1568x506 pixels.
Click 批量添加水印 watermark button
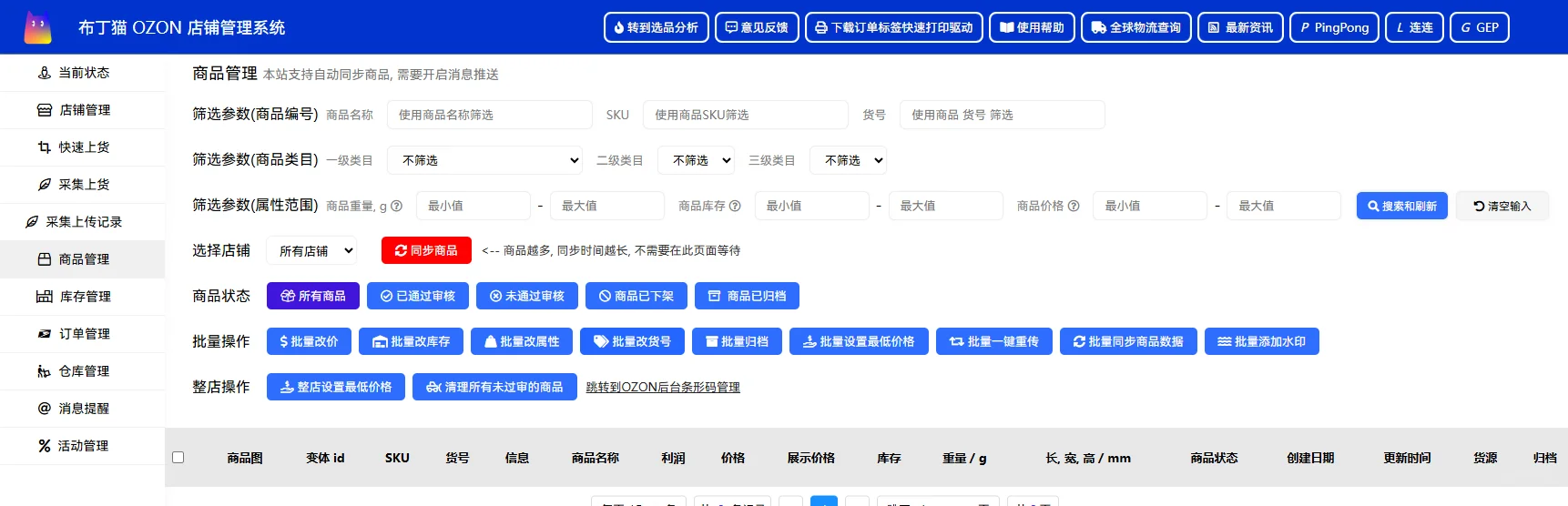point(1262,341)
